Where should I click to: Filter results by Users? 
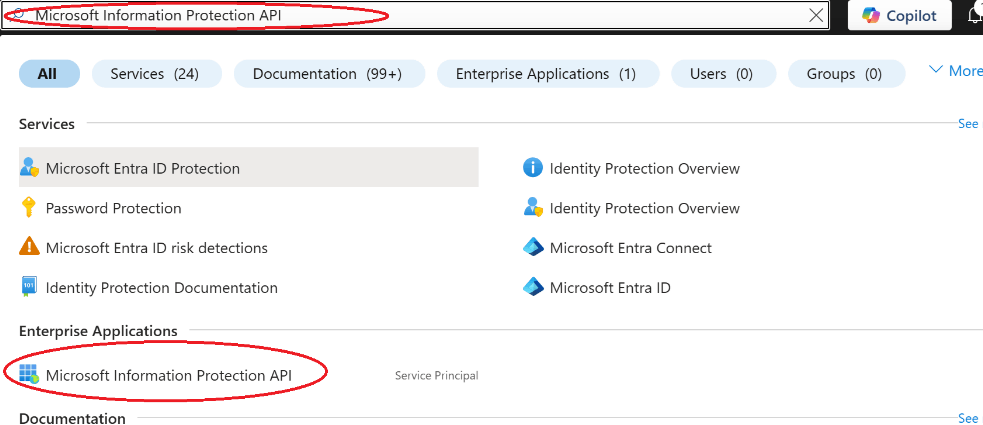click(x=721, y=73)
